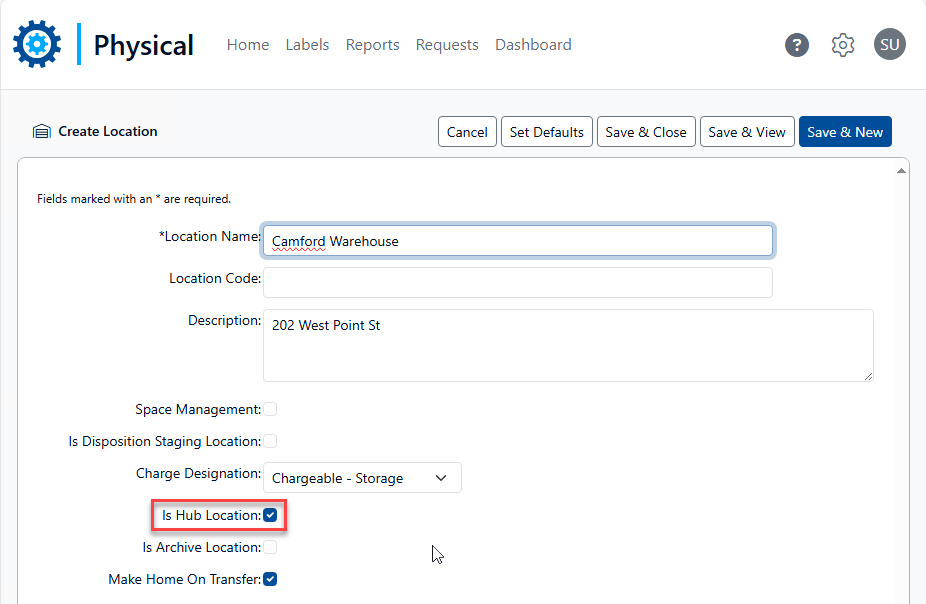Uncheck the Is Hub Location checkbox

[x=270, y=515]
